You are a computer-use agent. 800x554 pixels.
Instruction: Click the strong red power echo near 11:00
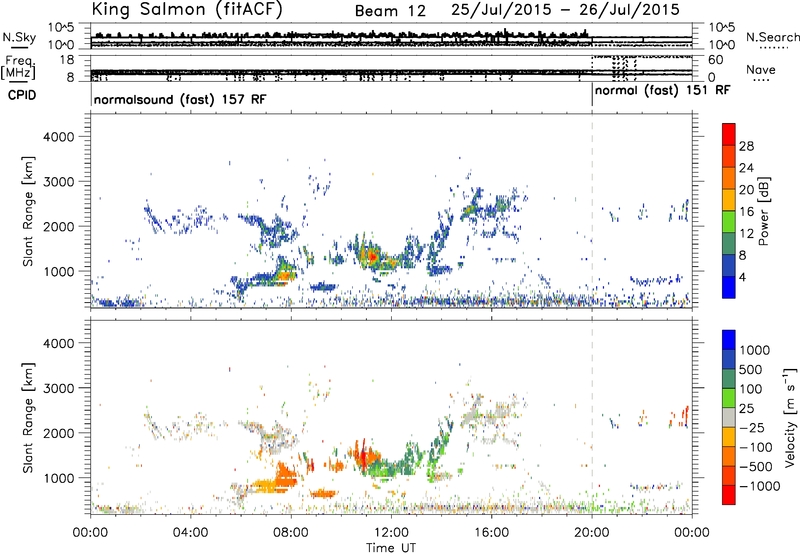[372, 257]
